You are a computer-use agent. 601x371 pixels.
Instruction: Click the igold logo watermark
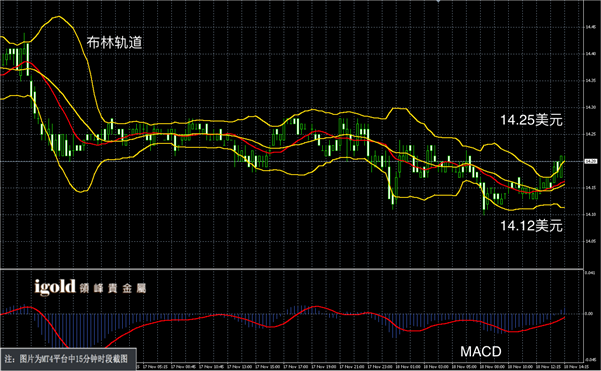coord(55,287)
